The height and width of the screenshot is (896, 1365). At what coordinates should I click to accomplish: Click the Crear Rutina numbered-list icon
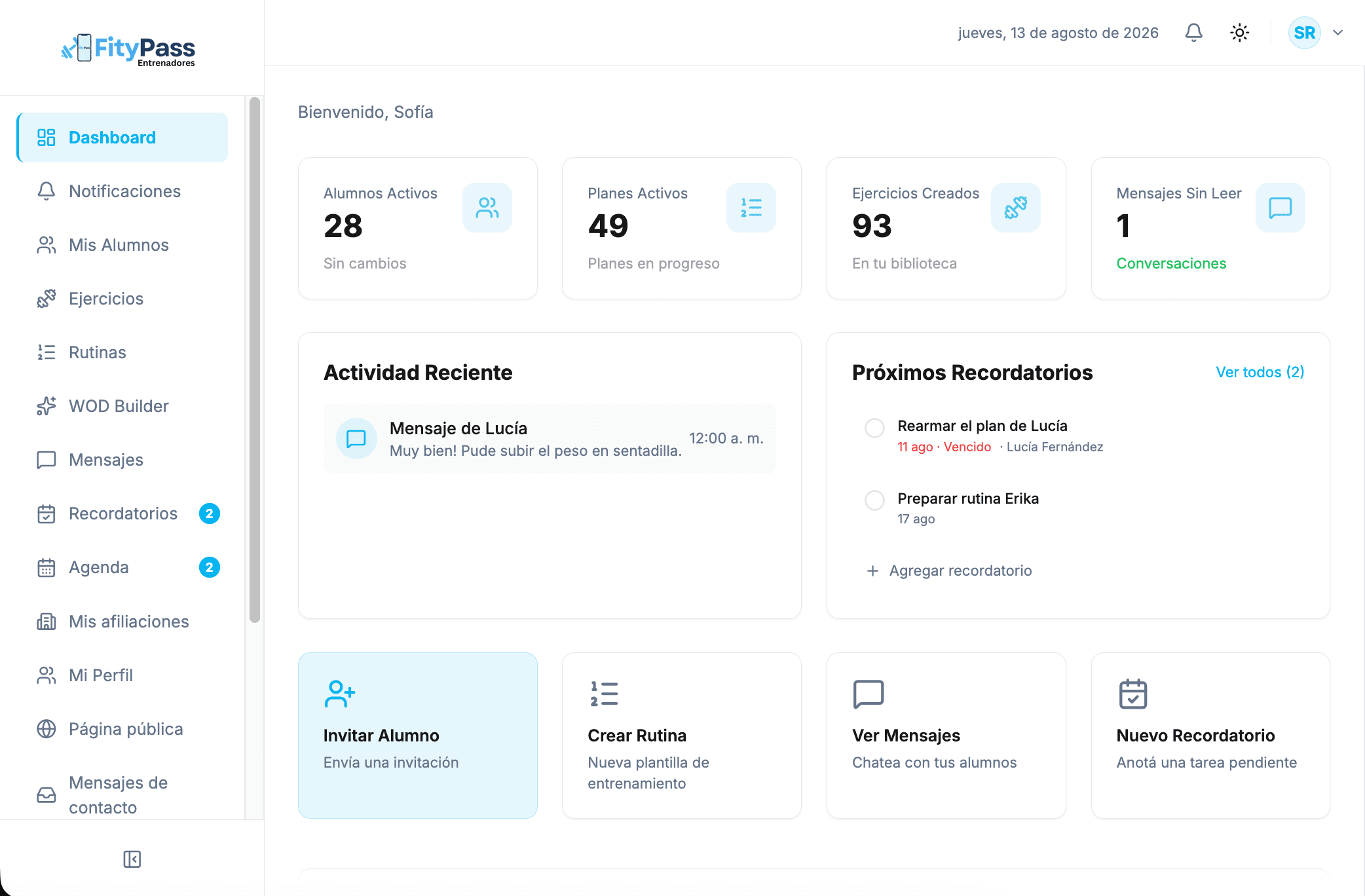click(x=604, y=694)
